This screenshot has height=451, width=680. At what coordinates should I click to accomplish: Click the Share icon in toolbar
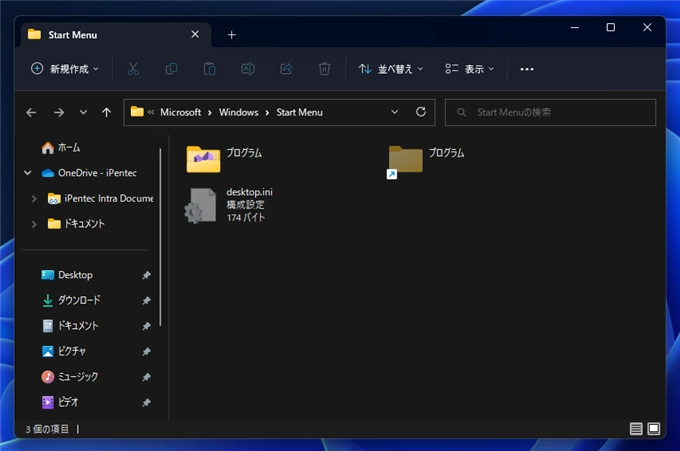pos(286,69)
